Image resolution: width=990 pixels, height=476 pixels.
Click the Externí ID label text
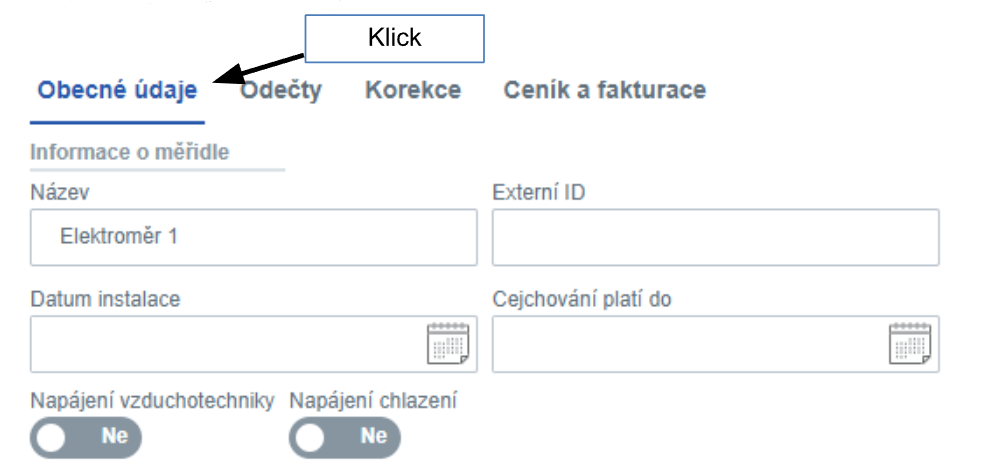(x=539, y=192)
